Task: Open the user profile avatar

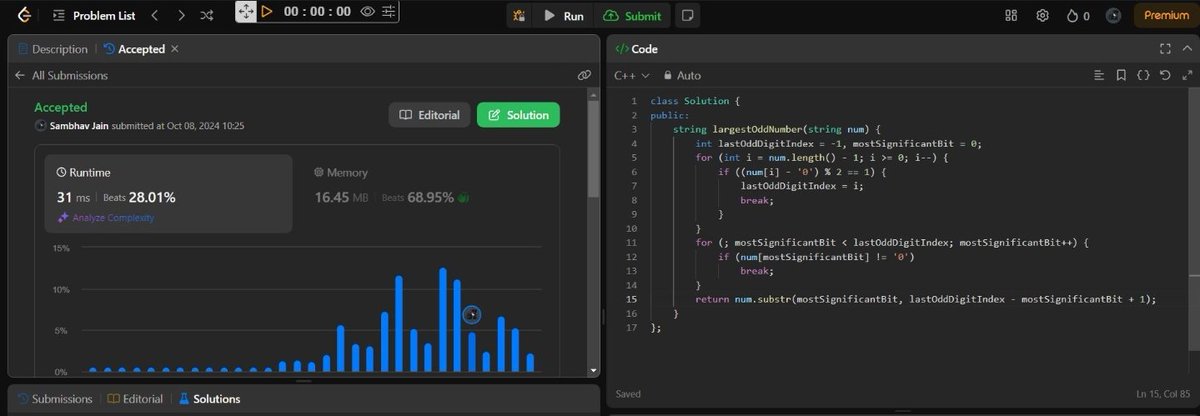Action: tap(1112, 16)
